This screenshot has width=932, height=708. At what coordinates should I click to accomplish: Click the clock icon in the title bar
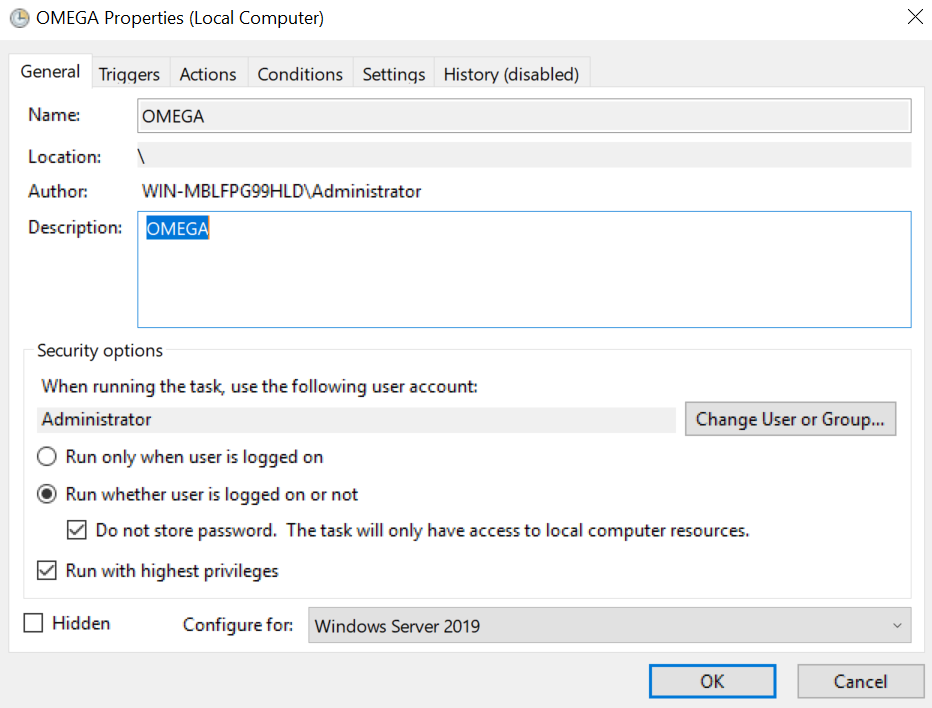pos(22,18)
